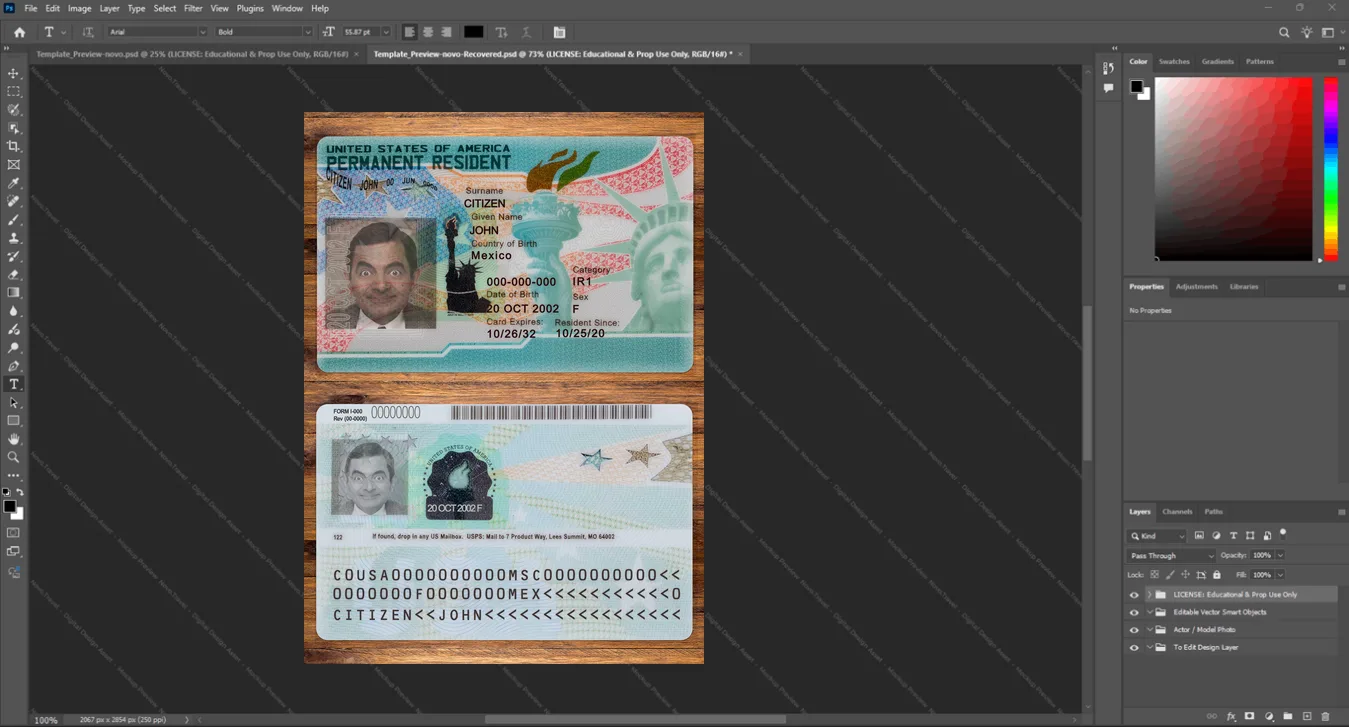Hide the Actor / Model Photo layer group

pyautogui.click(x=1134, y=630)
